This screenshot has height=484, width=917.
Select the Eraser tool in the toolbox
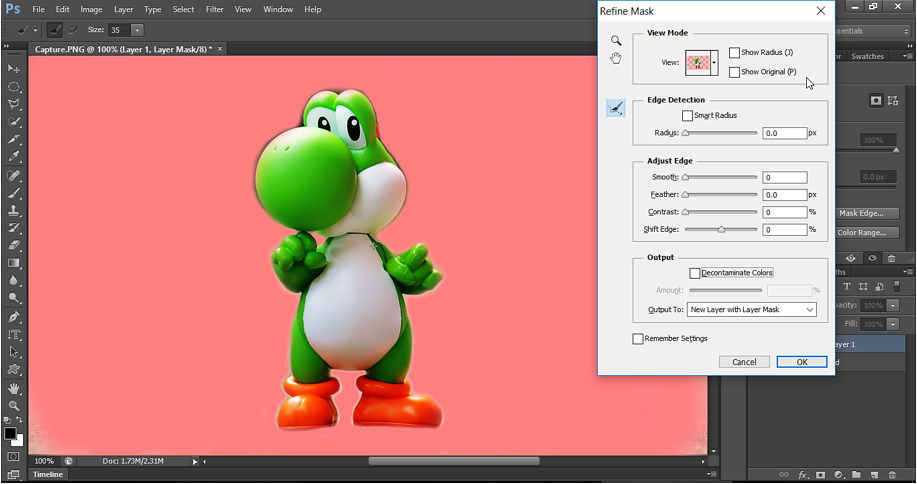(x=13, y=246)
